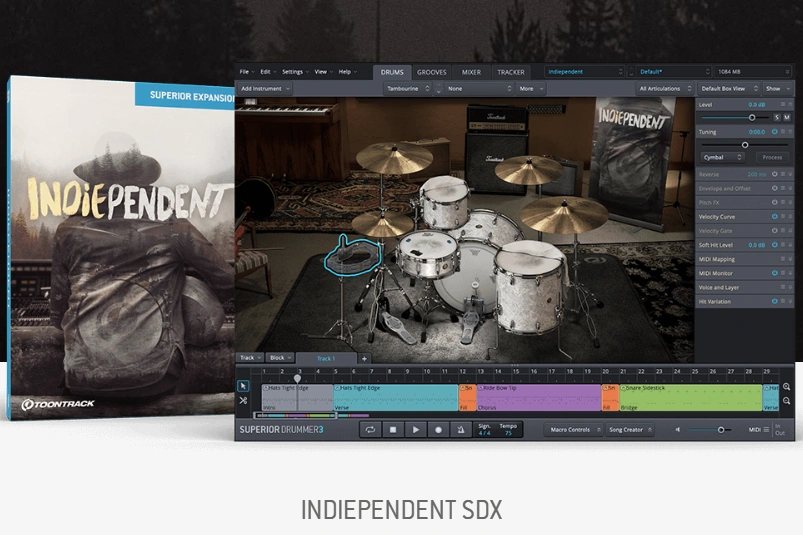Expand the Velocity Curve section

tap(790, 217)
